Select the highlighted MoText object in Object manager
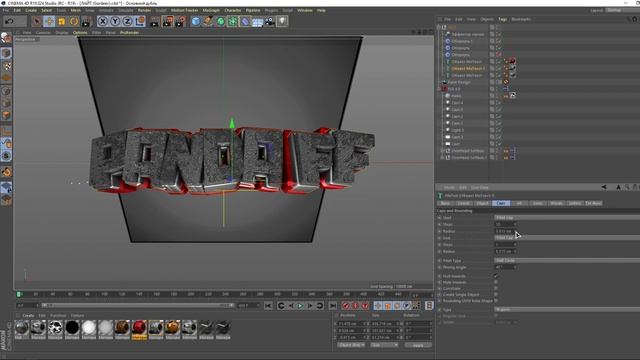Viewport: 640px width, 360px height. (x=468, y=68)
